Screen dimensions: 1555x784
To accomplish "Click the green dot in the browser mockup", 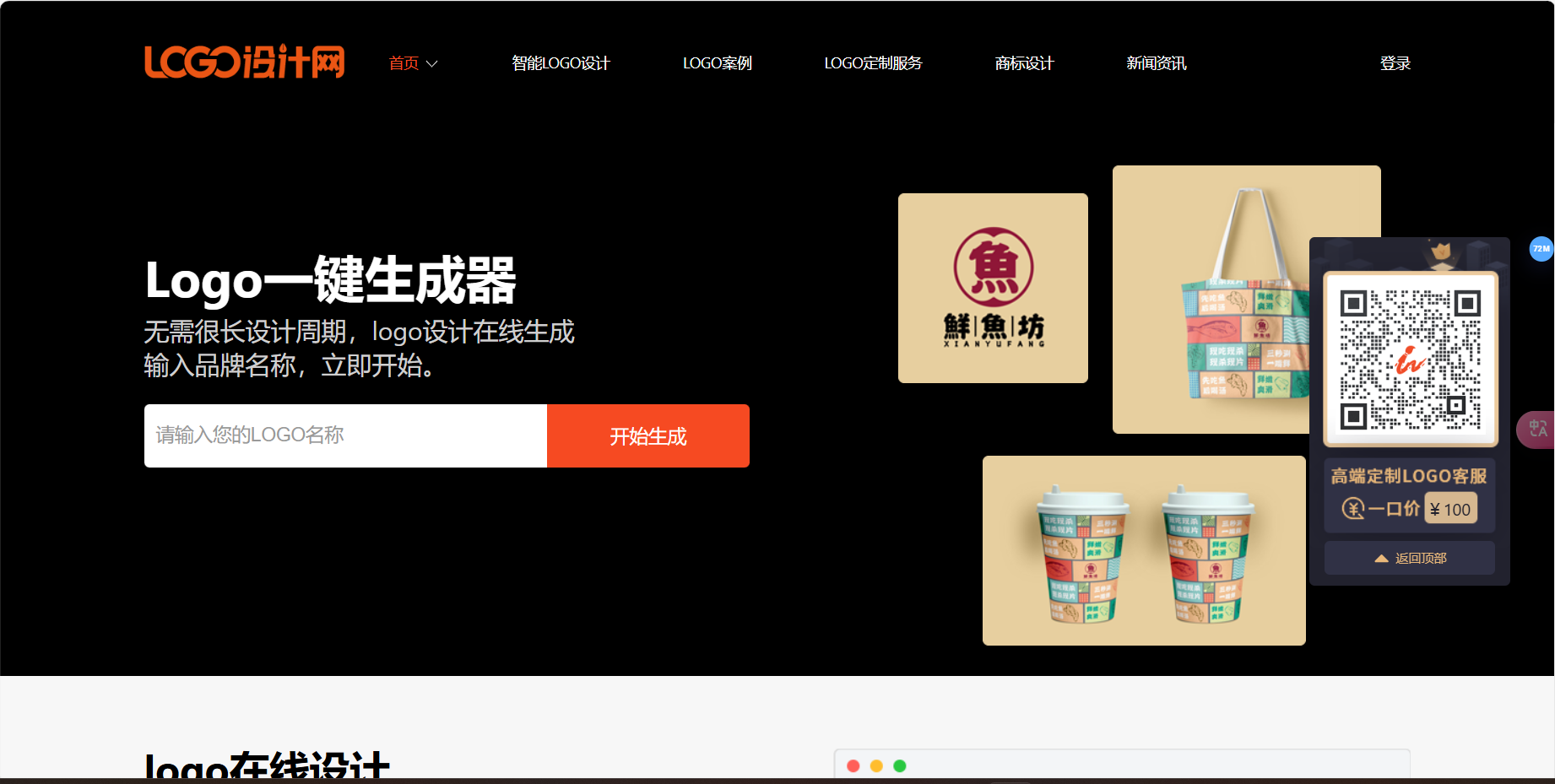I will (x=901, y=765).
